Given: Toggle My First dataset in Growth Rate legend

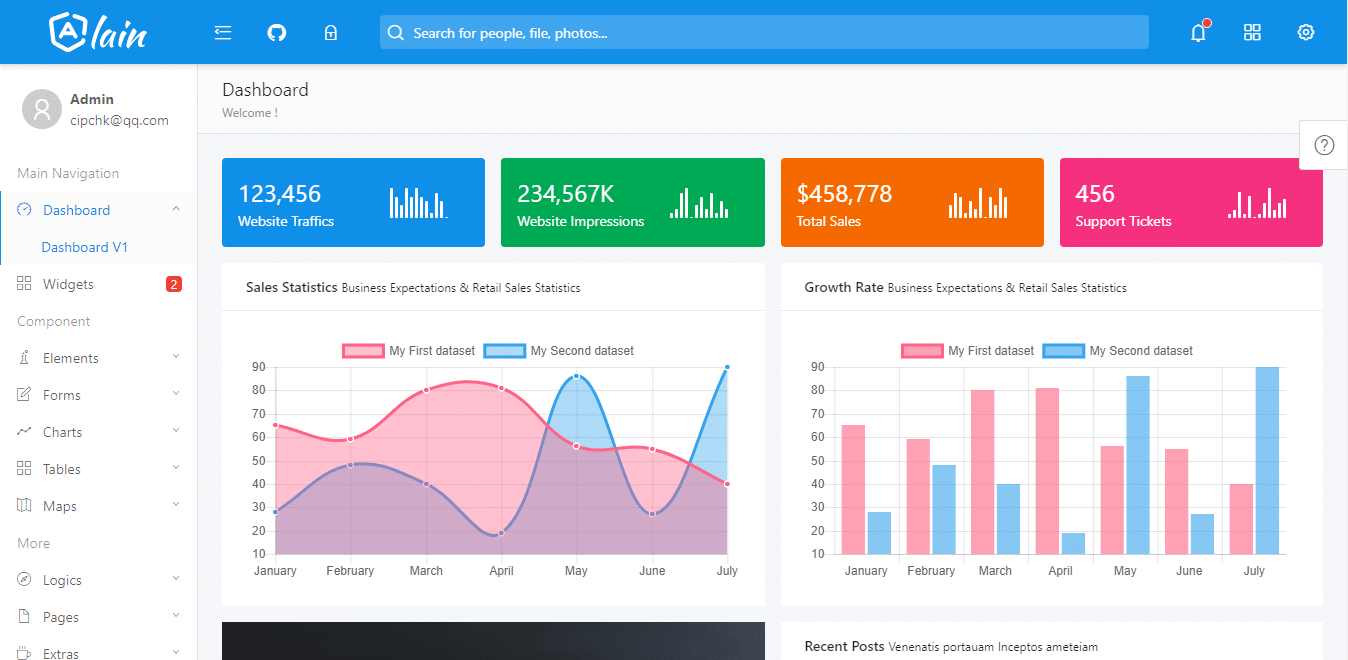Looking at the screenshot, I should coord(968,351).
